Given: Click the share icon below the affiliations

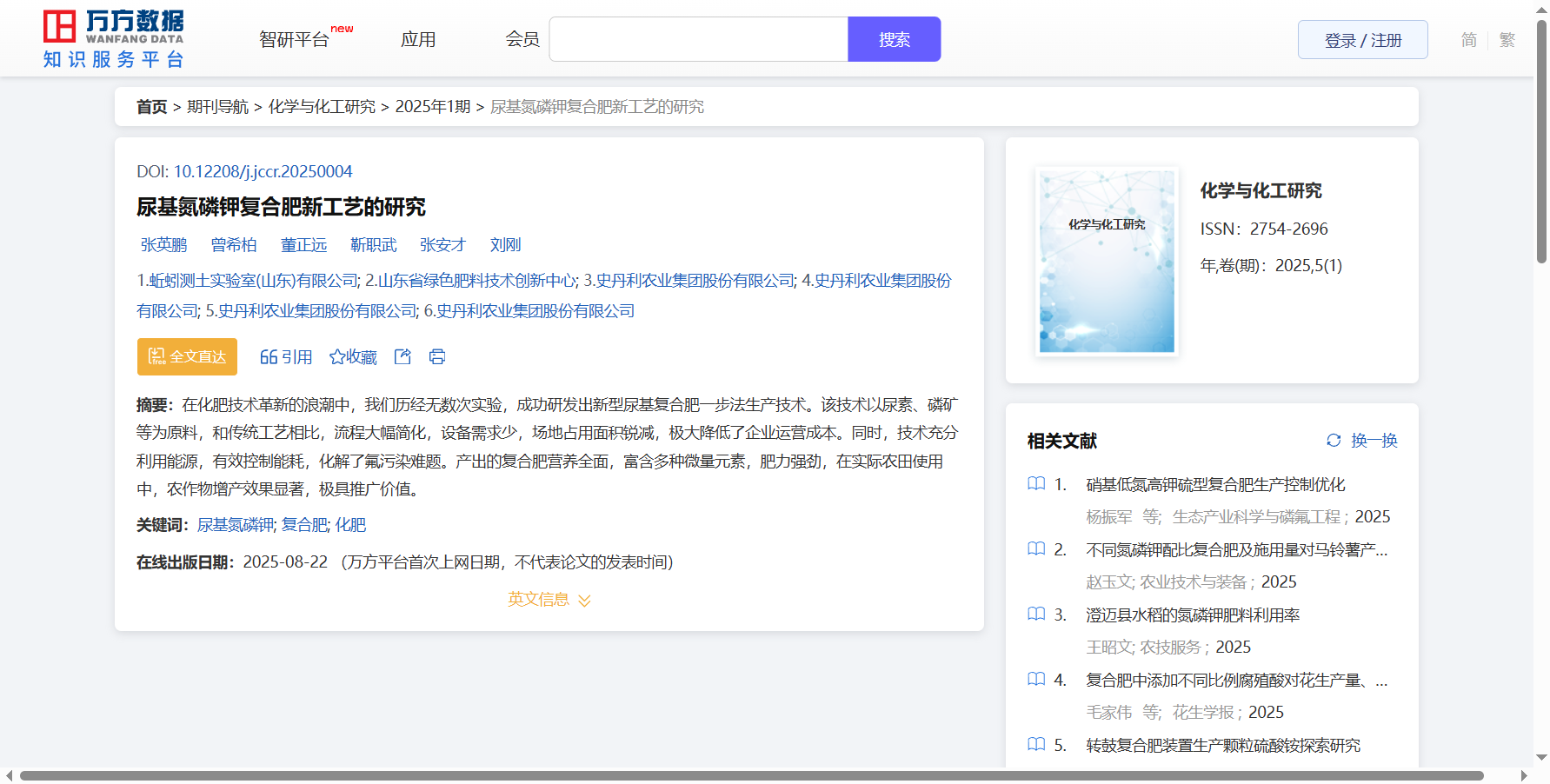Looking at the screenshot, I should 402,356.
